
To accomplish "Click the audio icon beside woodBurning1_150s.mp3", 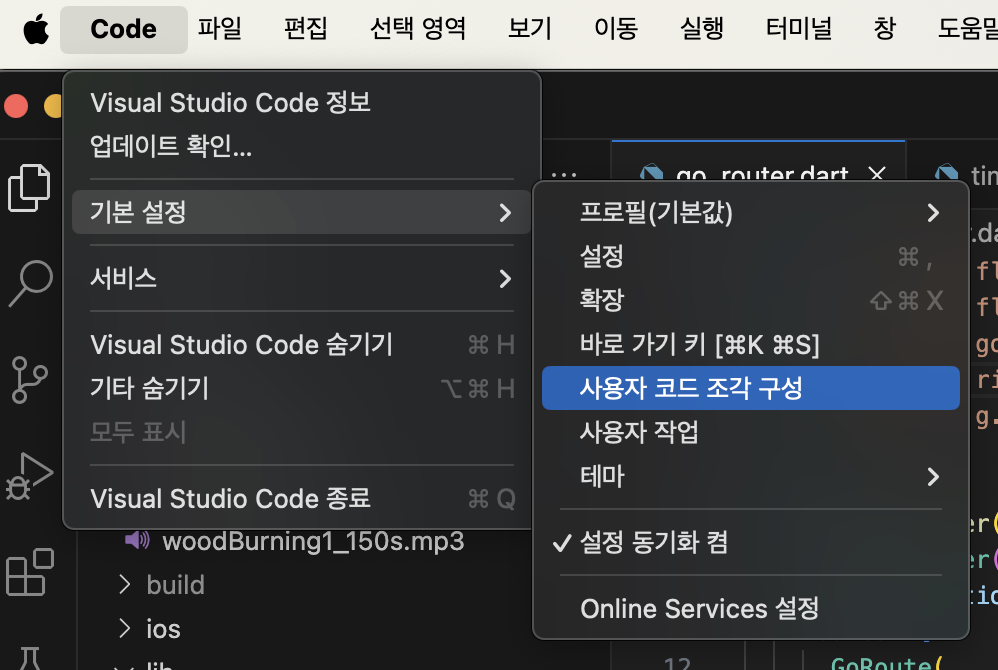I will point(137,541).
